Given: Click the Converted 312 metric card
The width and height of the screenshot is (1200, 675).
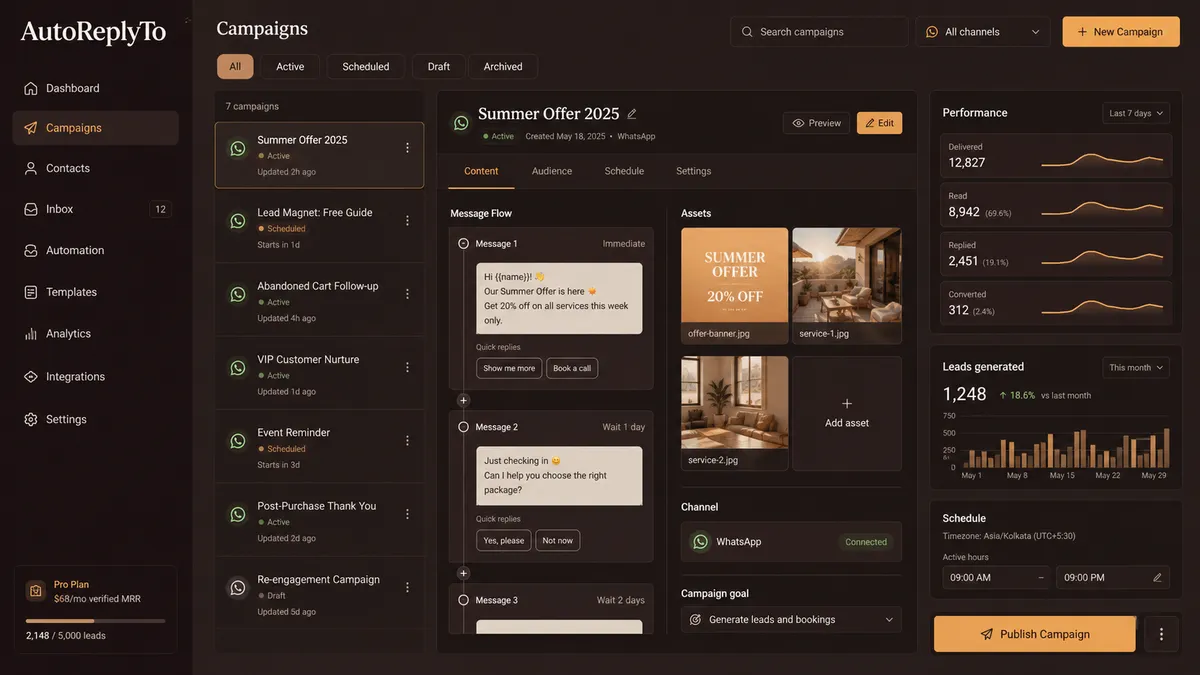Looking at the screenshot, I should point(1058,303).
